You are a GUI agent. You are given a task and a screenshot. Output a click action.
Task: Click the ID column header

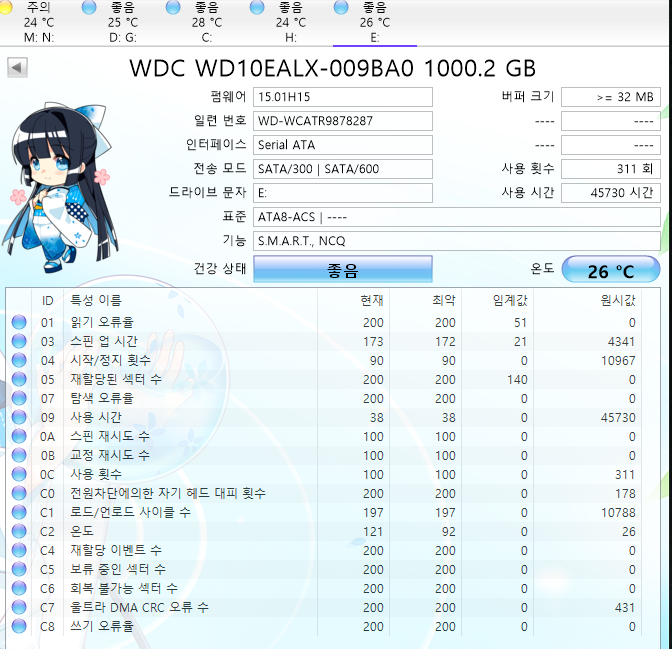coord(48,300)
